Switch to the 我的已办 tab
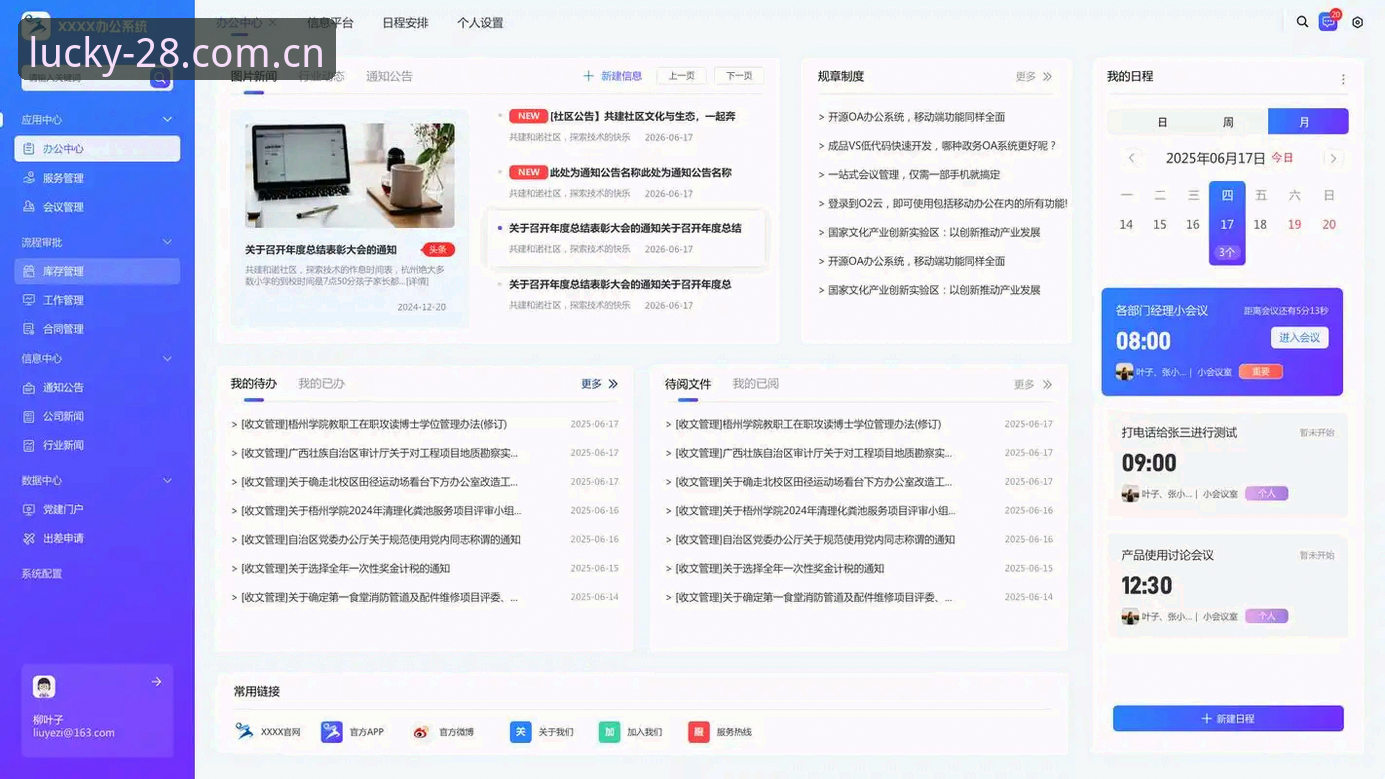 [321, 384]
